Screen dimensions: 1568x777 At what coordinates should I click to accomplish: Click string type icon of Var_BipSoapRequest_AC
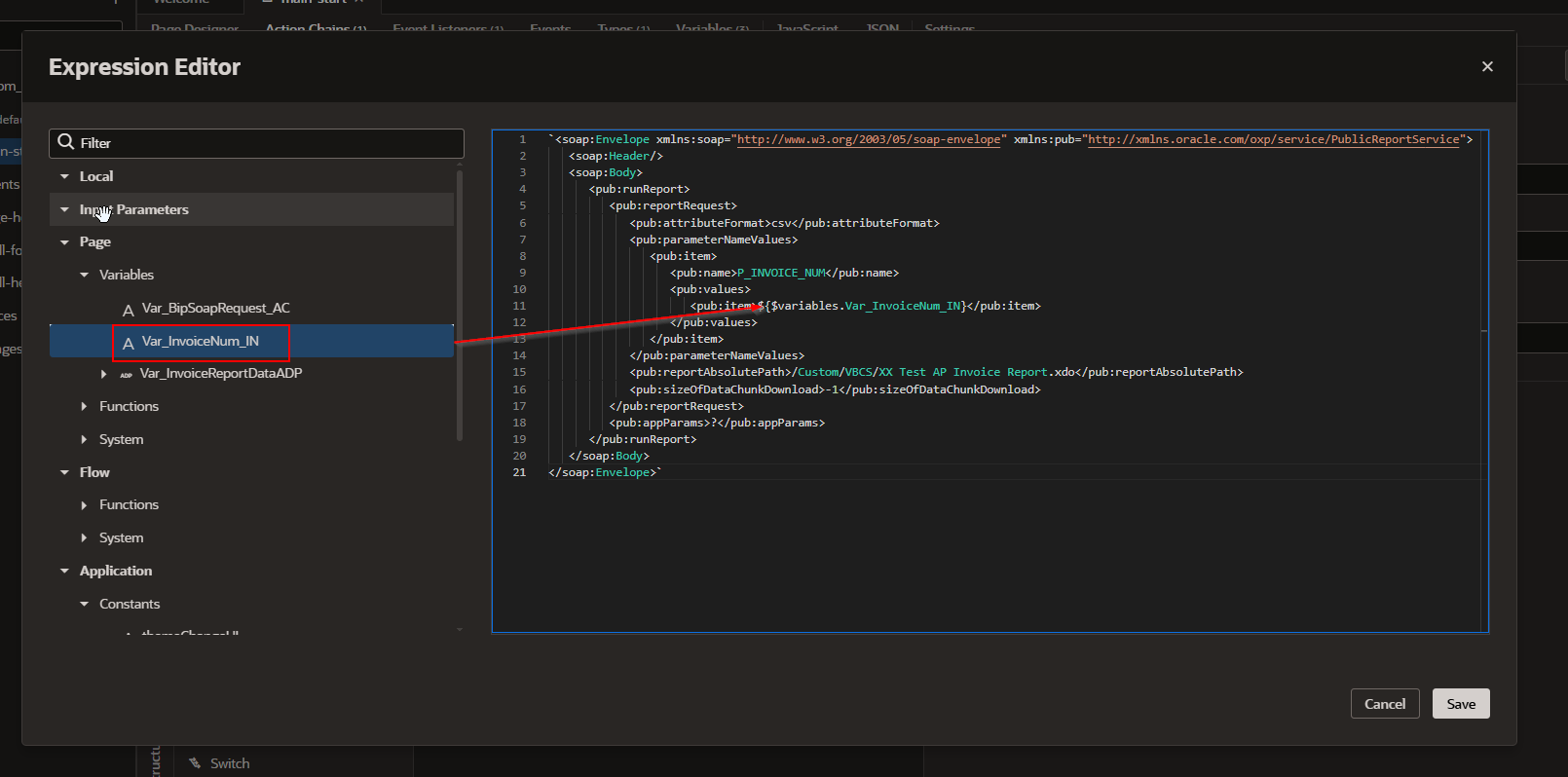coord(128,310)
